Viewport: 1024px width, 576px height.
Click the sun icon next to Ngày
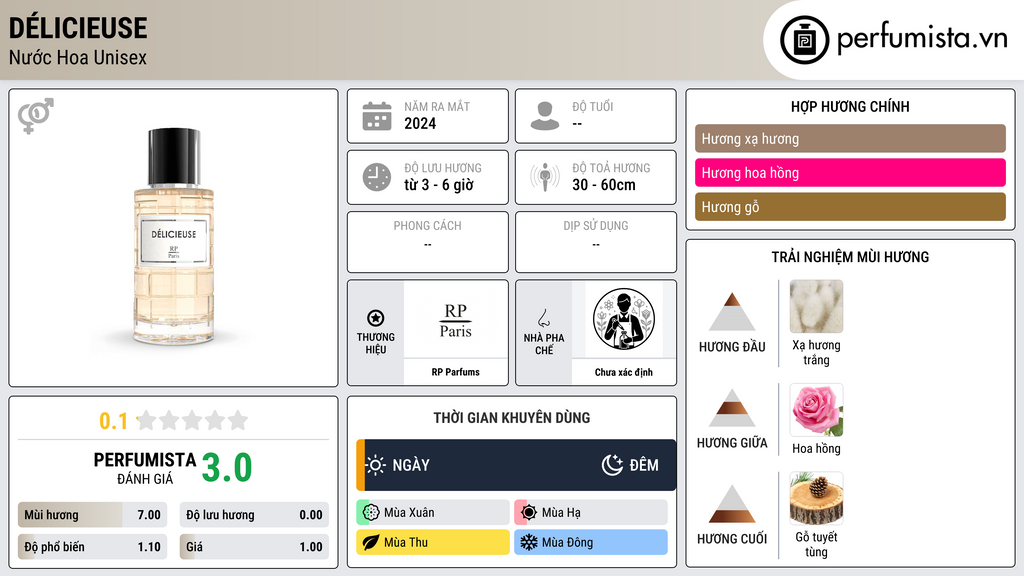(x=376, y=465)
